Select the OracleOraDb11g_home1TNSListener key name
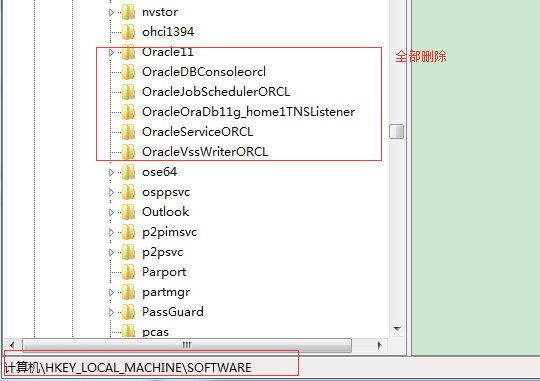The image size is (540, 381). tap(248, 112)
